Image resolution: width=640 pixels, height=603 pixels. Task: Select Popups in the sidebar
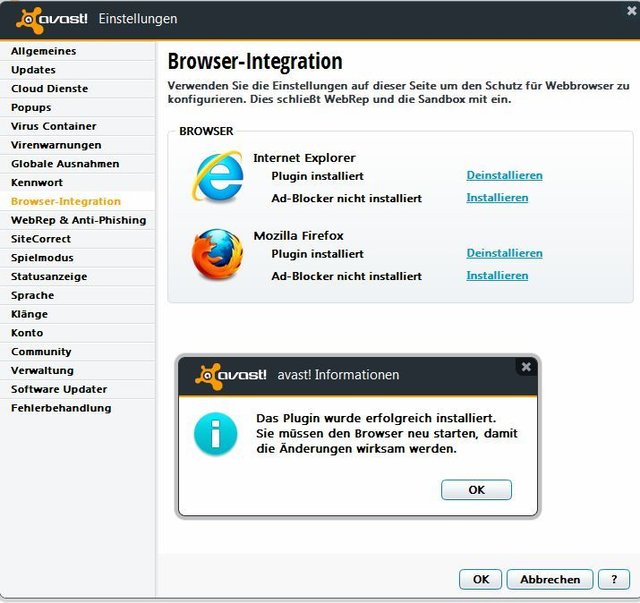[x=78, y=107]
